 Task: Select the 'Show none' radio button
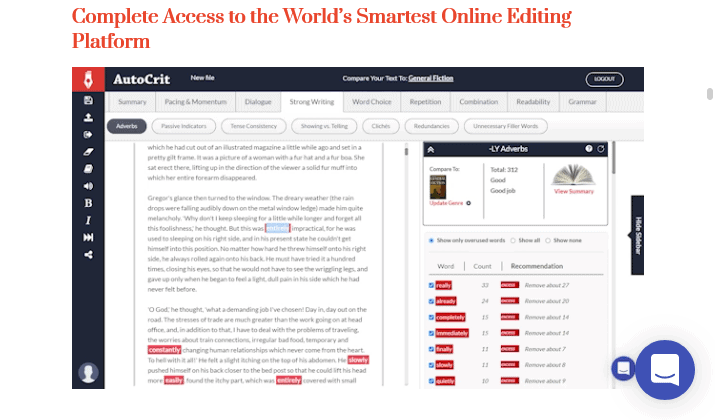click(548, 241)
